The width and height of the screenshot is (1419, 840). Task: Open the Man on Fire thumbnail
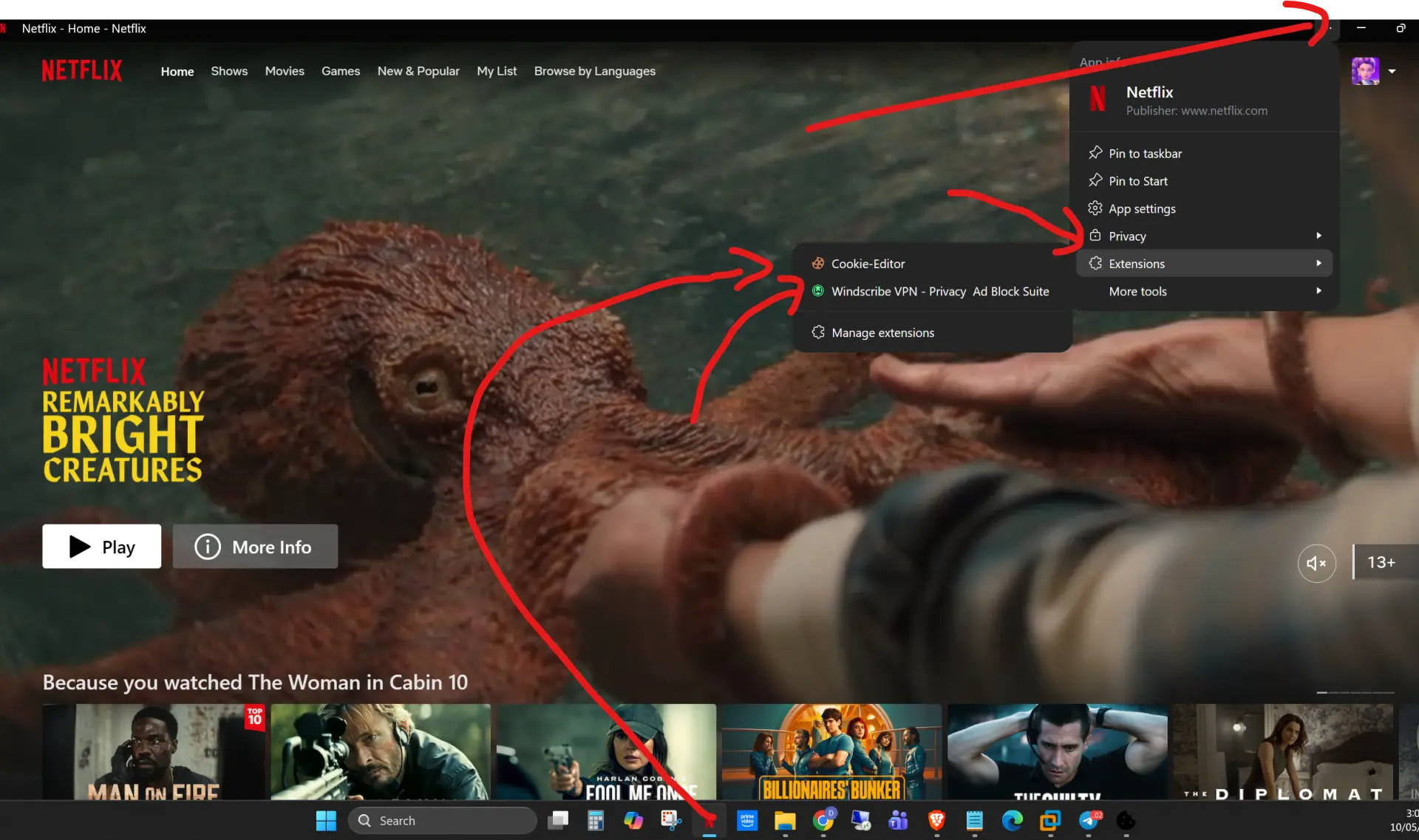(x=154, y=752)
